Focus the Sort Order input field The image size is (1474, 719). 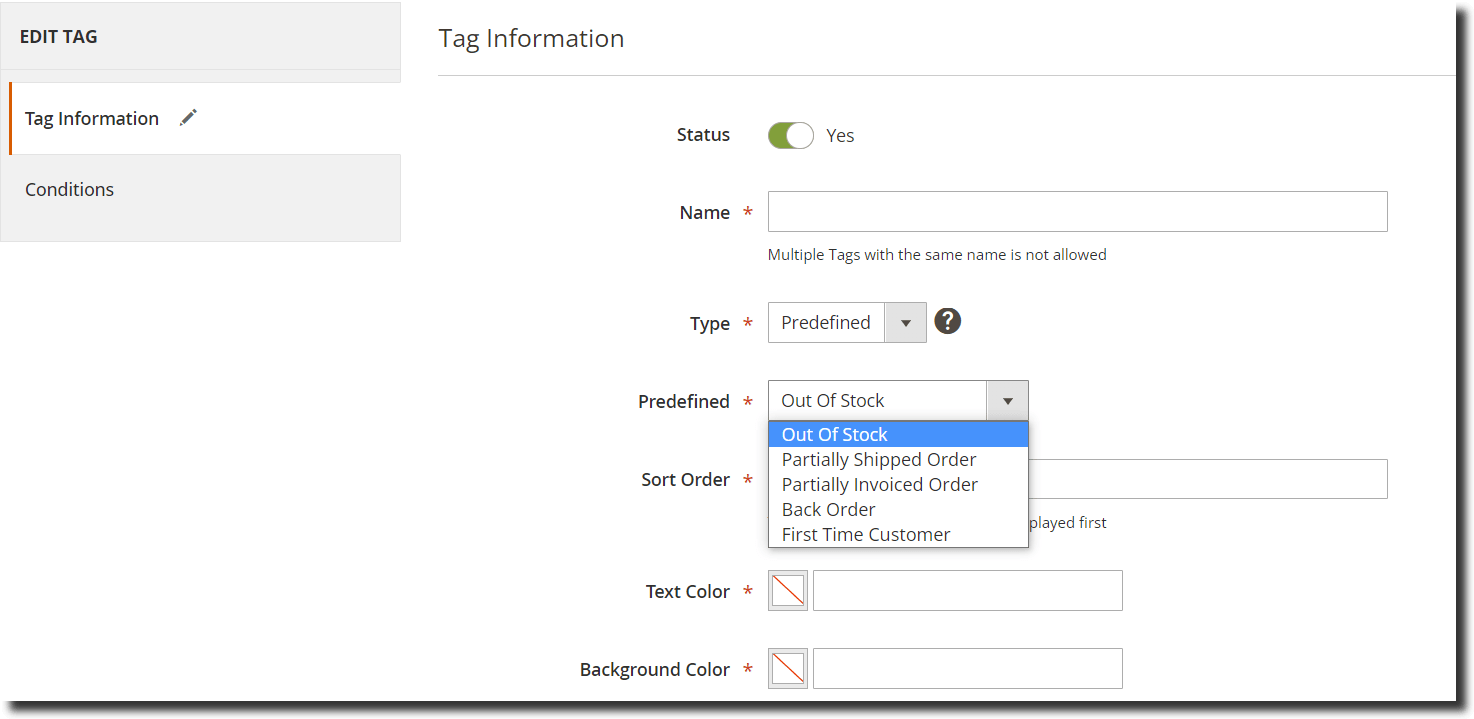click(1206, 479)
